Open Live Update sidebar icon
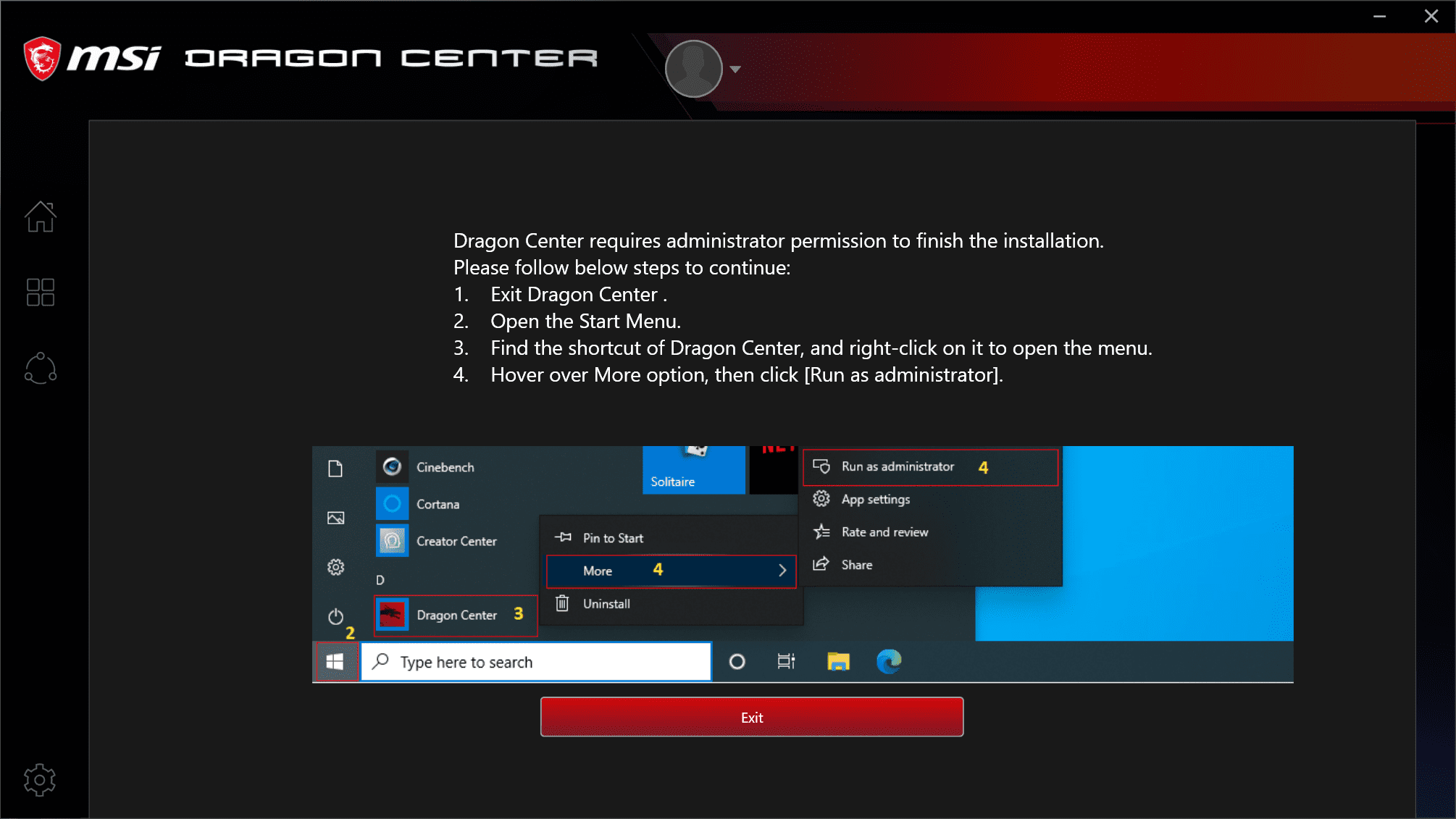The width and height of the screenshot is (1456, 819). tap(41, 368)
